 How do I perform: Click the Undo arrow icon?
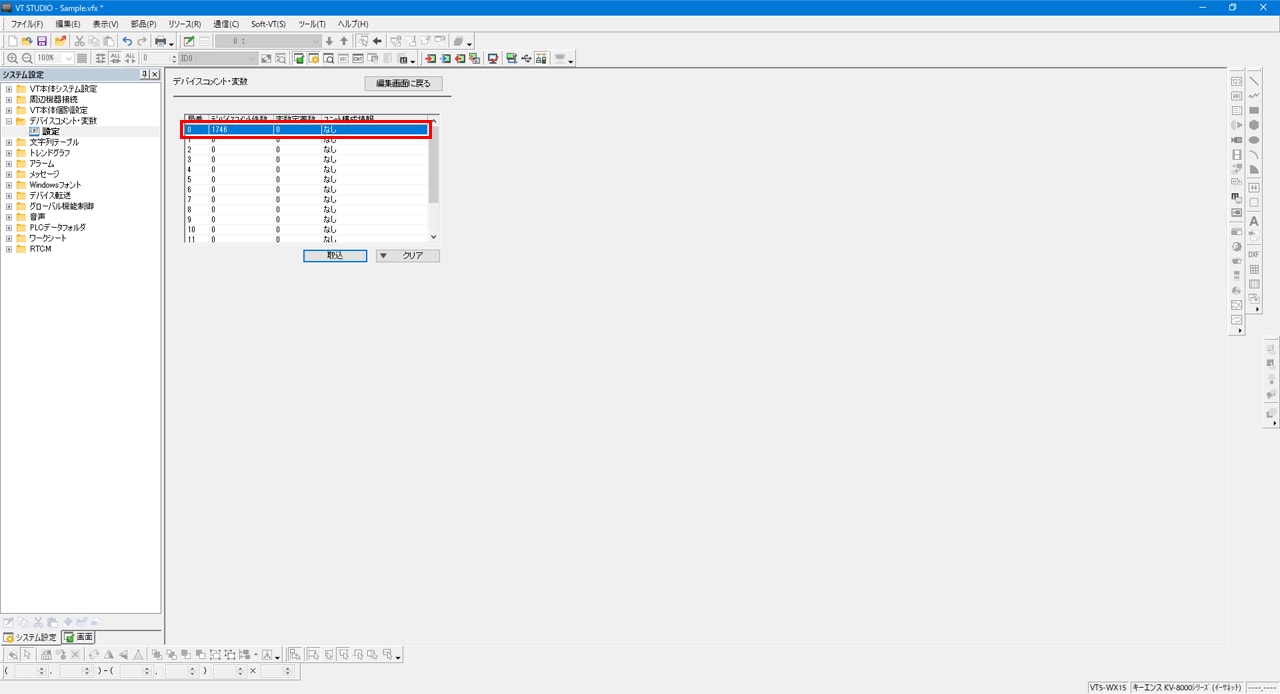point(127,41)
